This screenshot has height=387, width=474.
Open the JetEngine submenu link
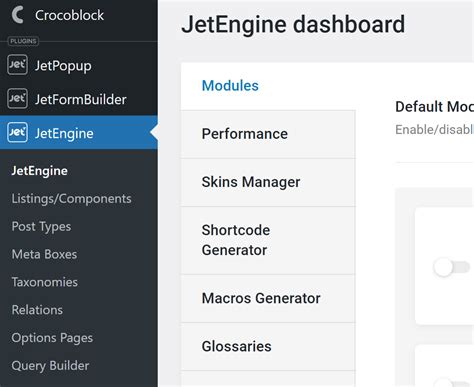click(x=40, y=171)
